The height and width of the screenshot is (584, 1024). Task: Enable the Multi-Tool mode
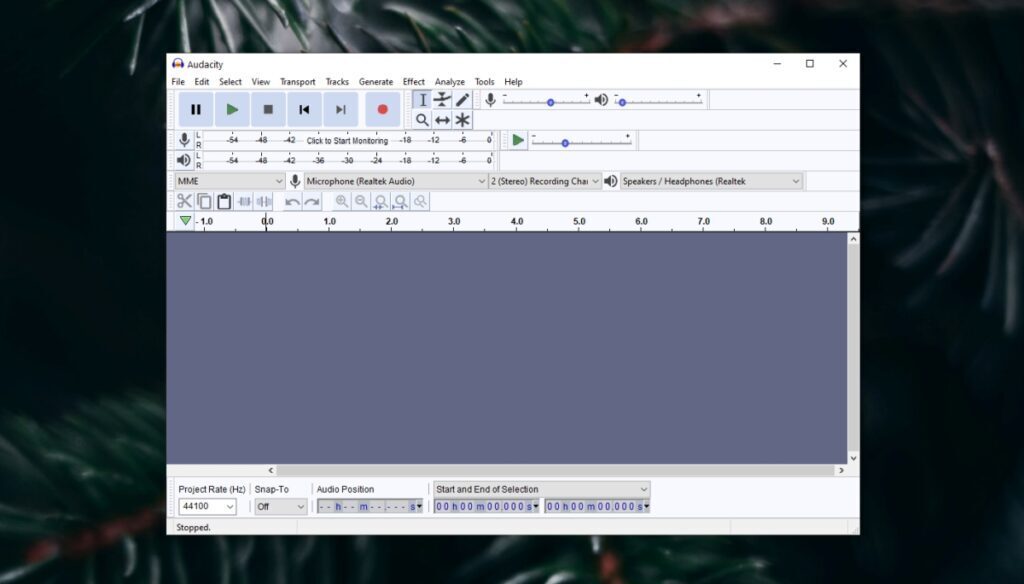tap(462, 120)
